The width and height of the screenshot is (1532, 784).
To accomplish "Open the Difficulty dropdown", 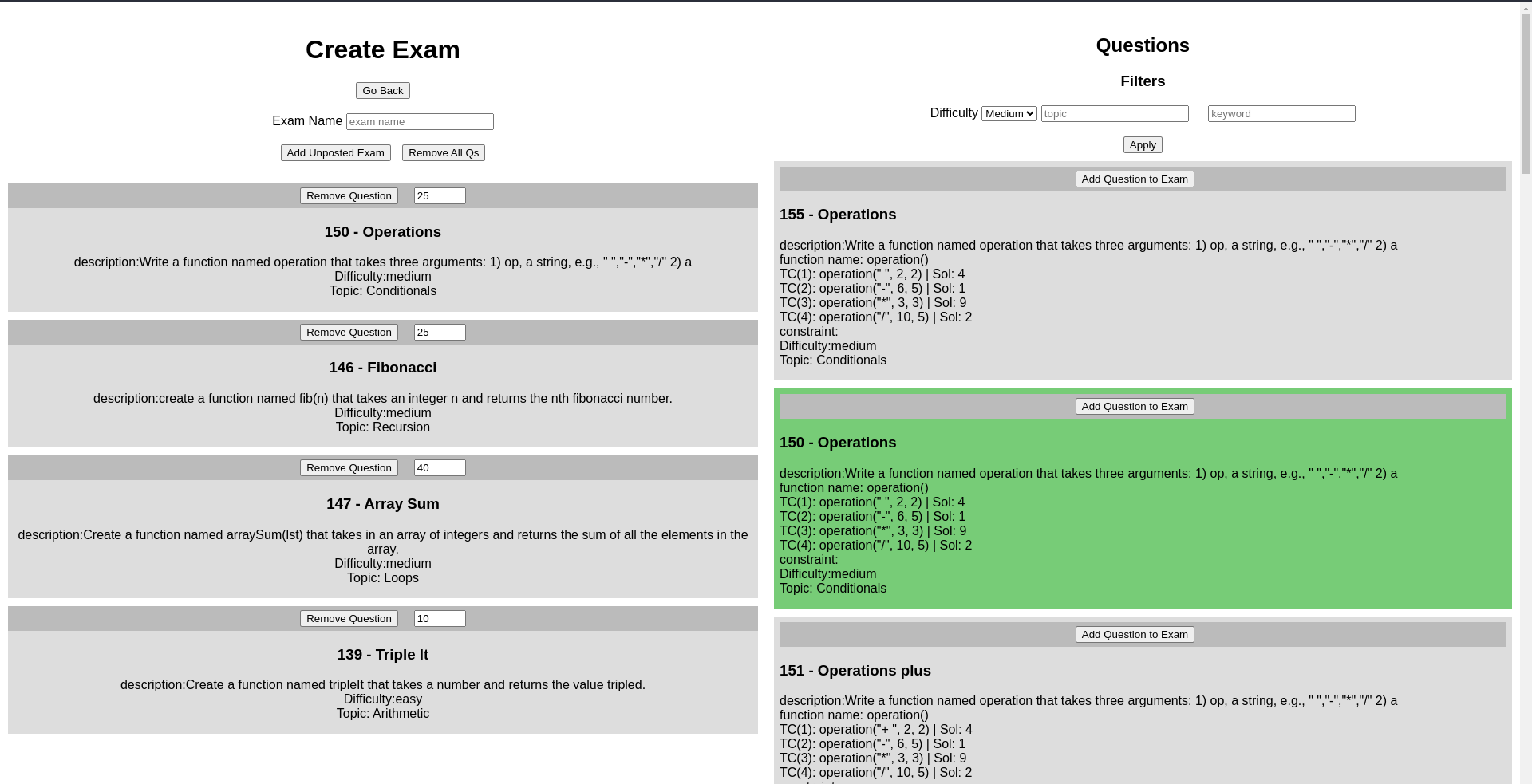I will pyautogui.click(x=1009, y=114).
